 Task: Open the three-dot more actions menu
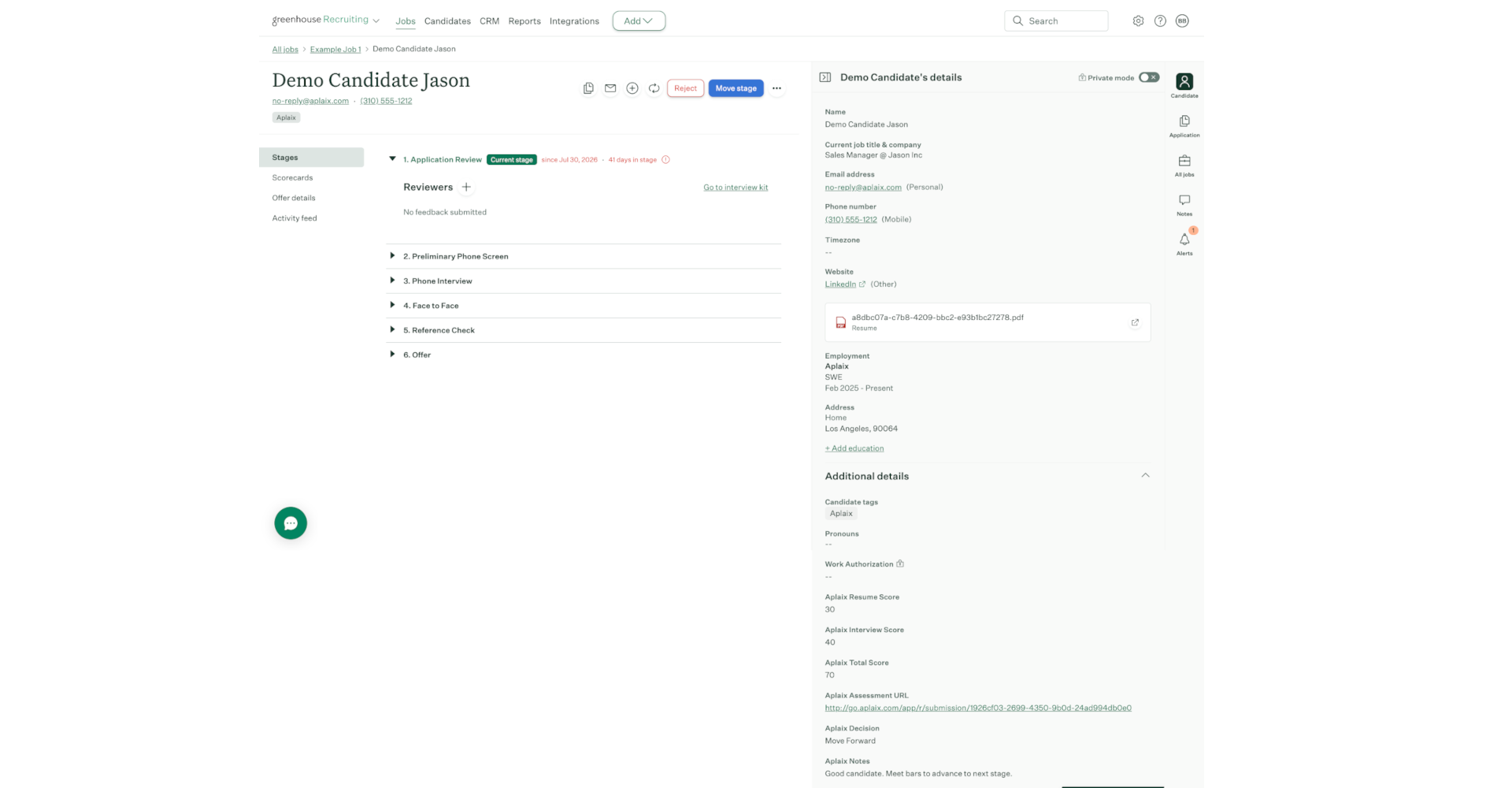point(776,88)
